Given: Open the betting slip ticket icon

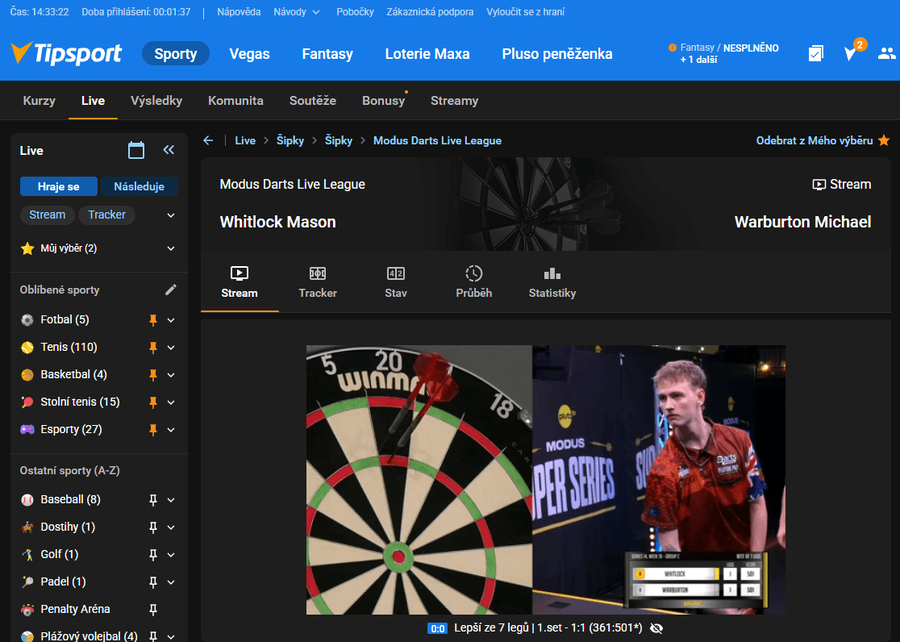Looking at the screenshot, I should (816, 53).
